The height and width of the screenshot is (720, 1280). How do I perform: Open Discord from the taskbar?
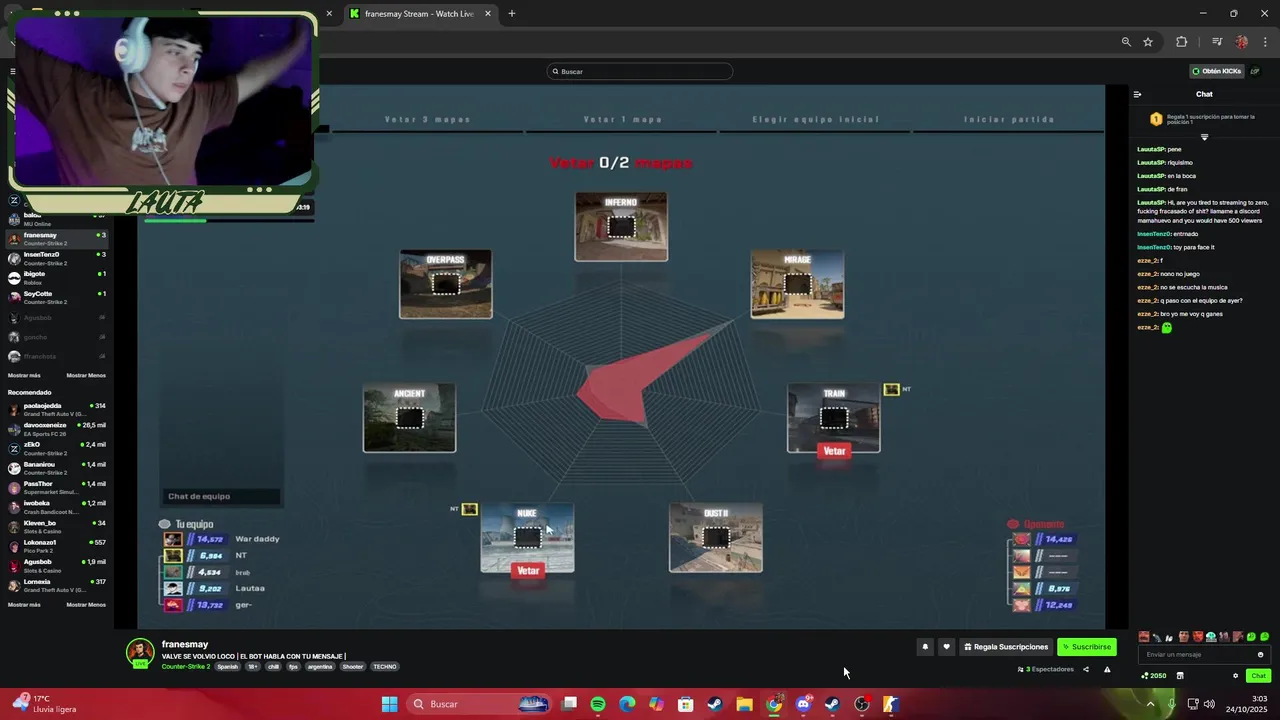[x=803, y=704]
